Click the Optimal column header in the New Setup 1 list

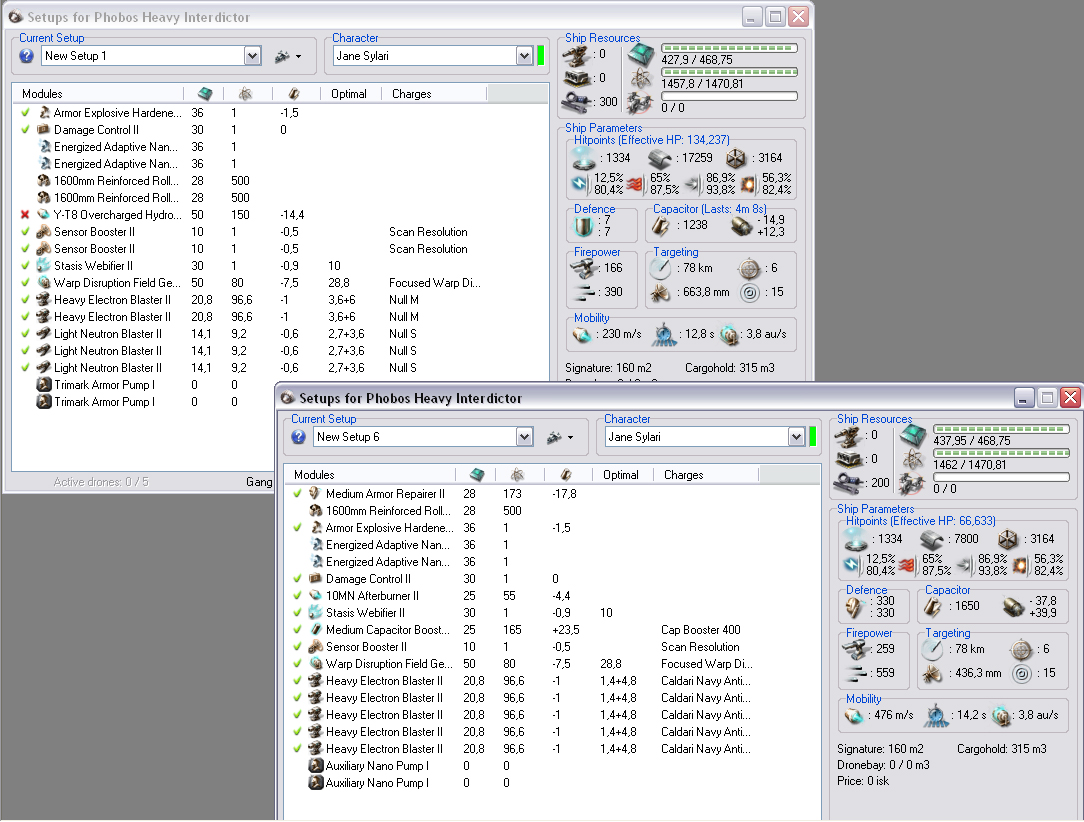point(349,94)
